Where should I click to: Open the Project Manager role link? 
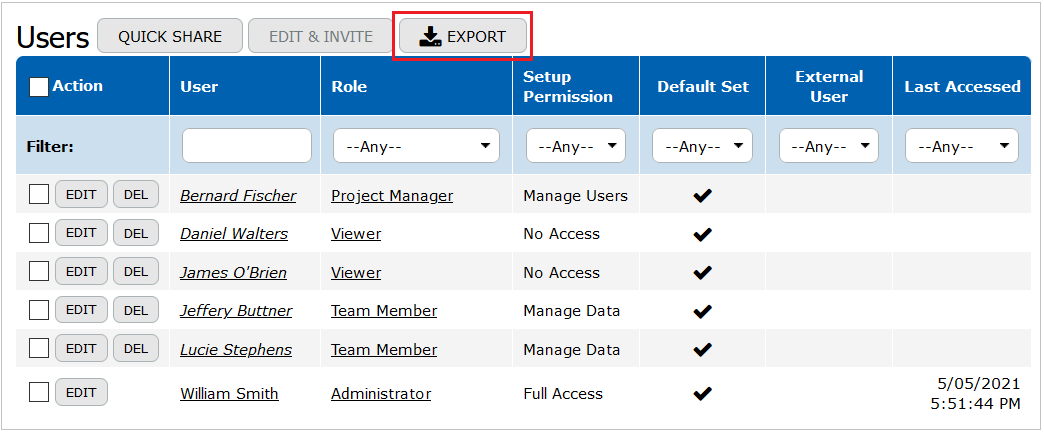pyautogui.click(x=392, y=196)
